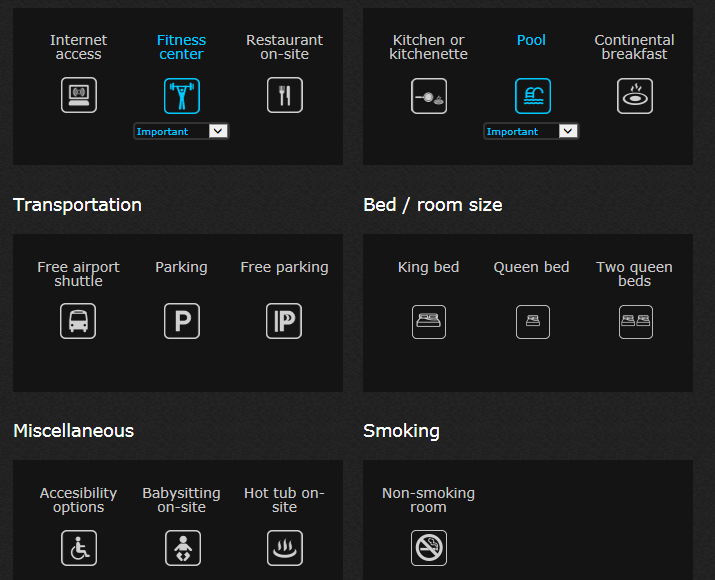This screenshot has height=580, width=715.
Task: Select the Continental breakfast icon
Action: (635, 96)
